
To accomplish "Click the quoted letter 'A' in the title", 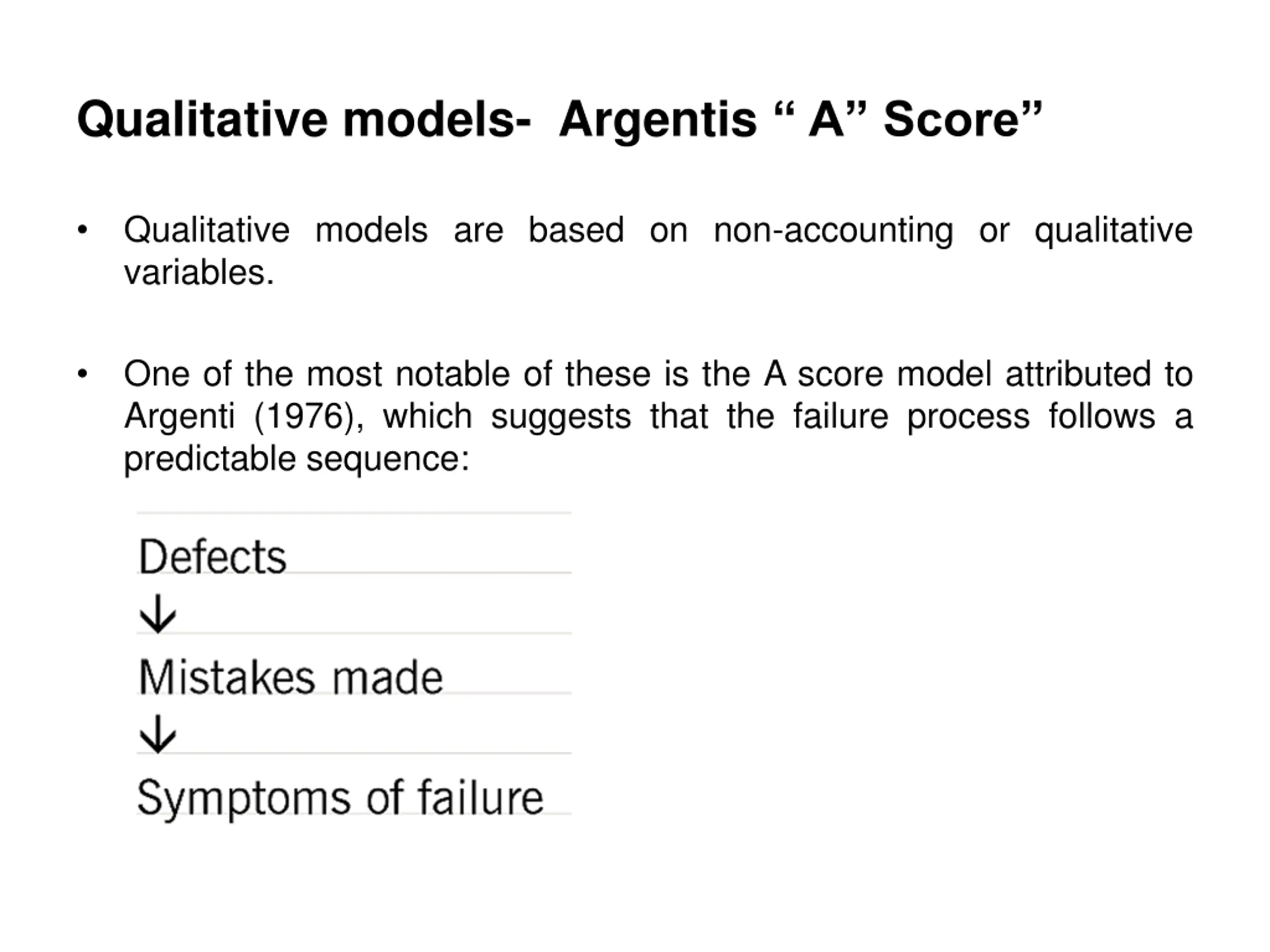I will click(826, 119).
